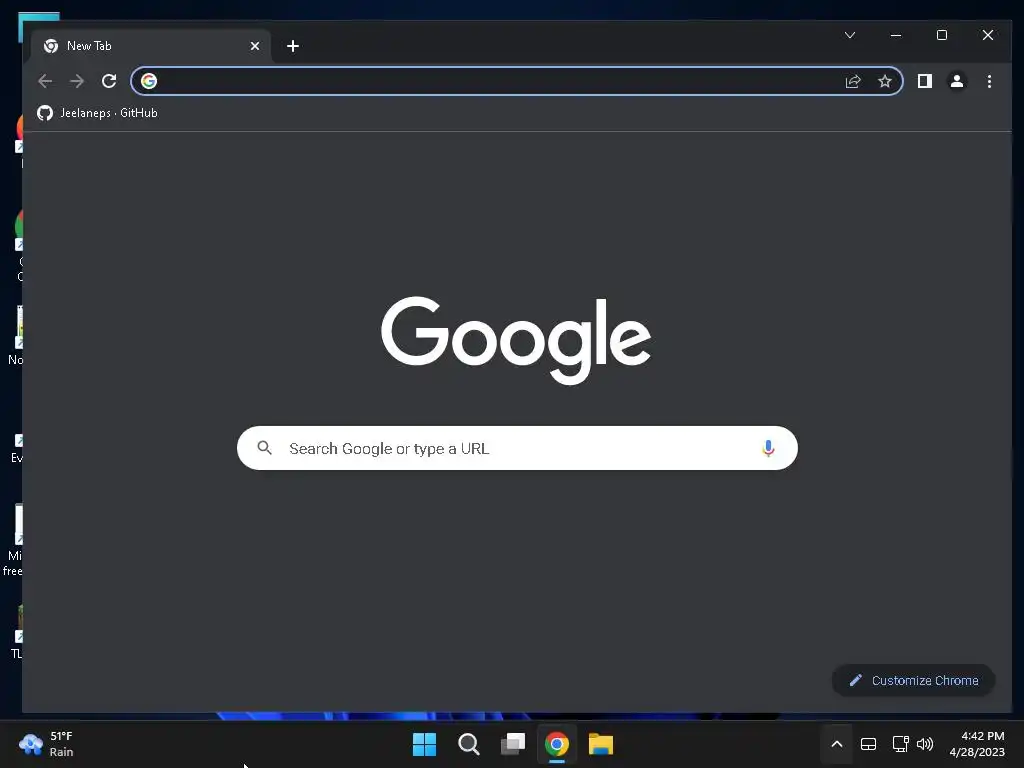Open the tab search dropdown arrow
The height and width of the screenshot is (768, 1024).
click(850, 35)
